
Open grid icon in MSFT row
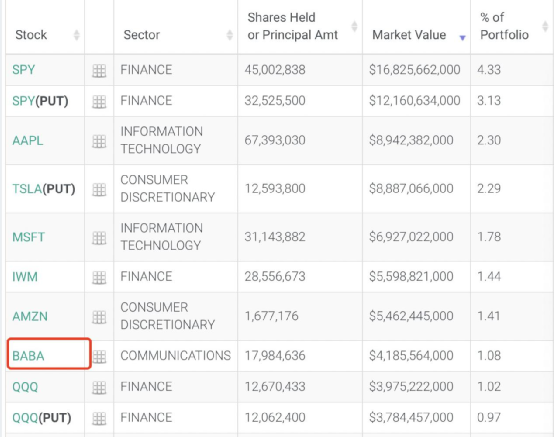[x=99, y=238]
